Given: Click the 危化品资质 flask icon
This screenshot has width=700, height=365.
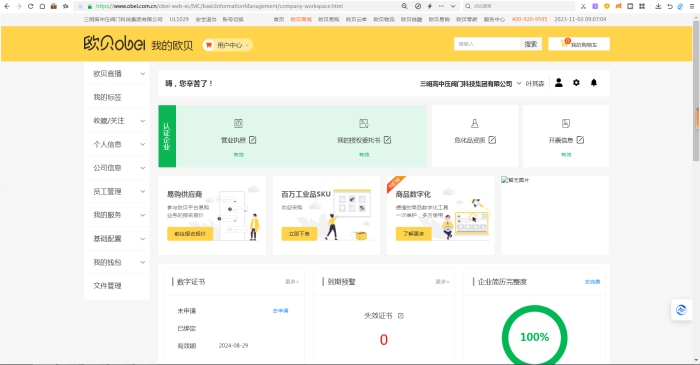Looking at the screenshot, I should (475, 123).
